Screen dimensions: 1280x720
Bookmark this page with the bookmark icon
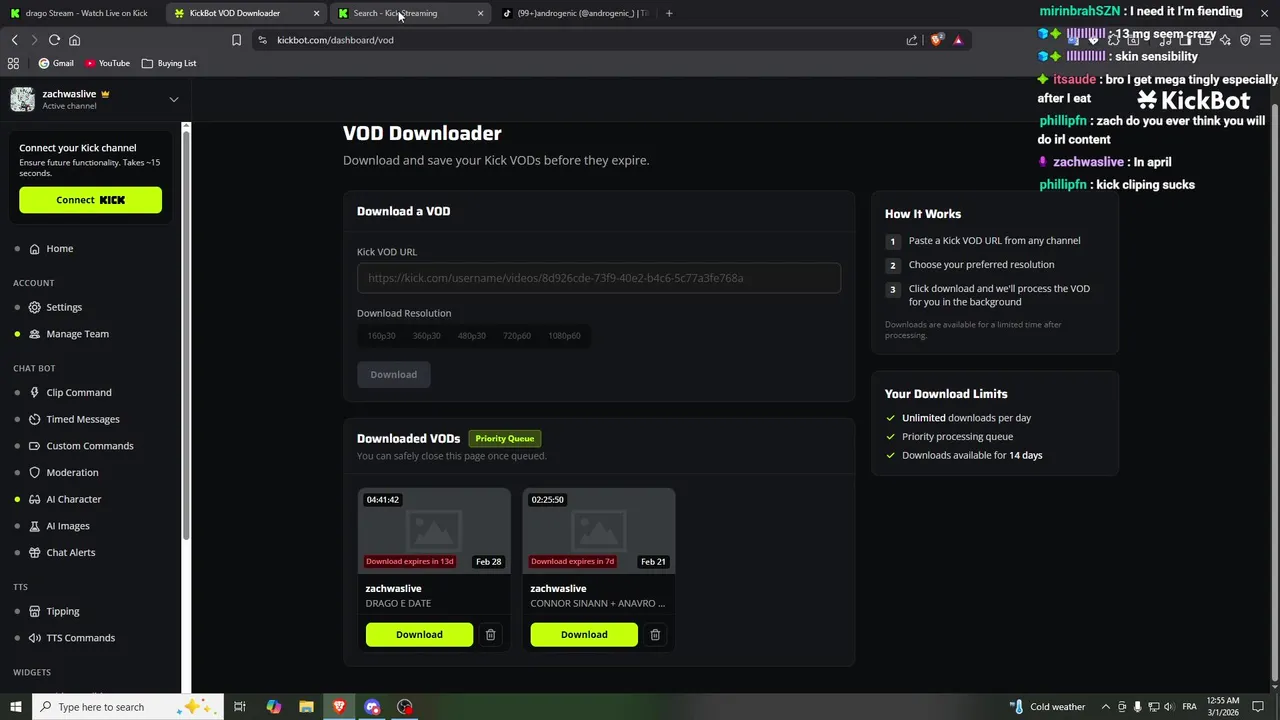point(236,40)
